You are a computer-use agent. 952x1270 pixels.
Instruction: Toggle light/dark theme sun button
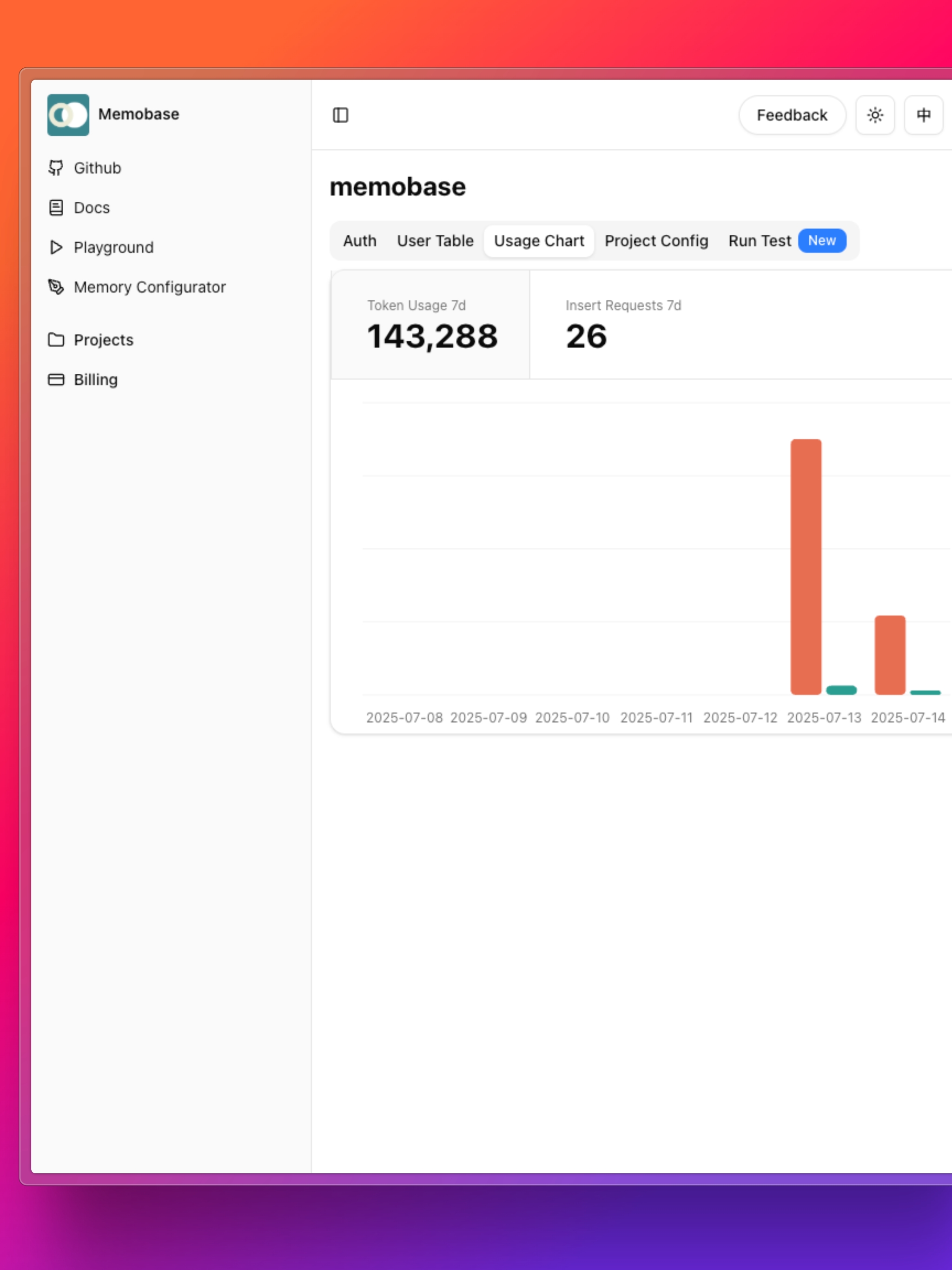(x=874, y=115)
